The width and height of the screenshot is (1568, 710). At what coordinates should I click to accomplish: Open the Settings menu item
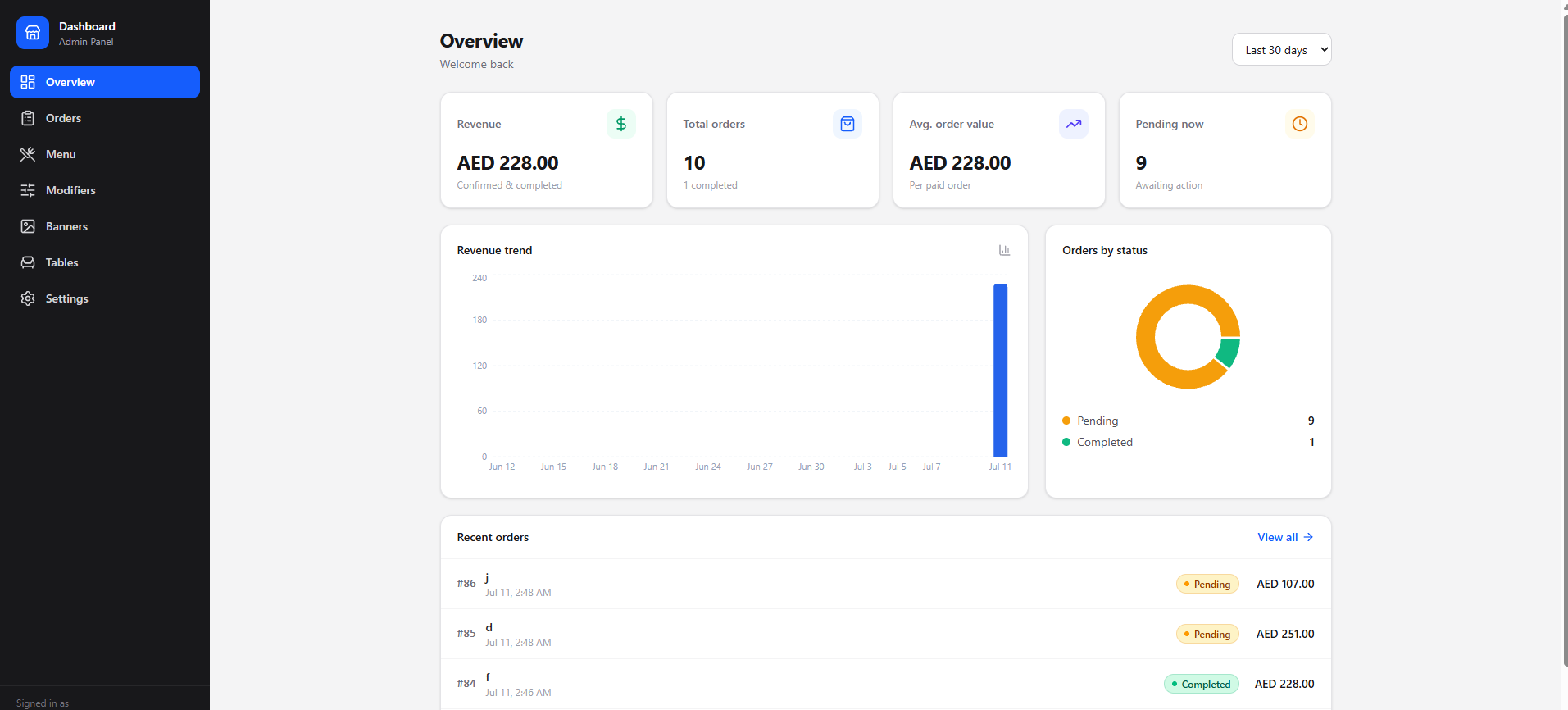click(x=105, y=298)
